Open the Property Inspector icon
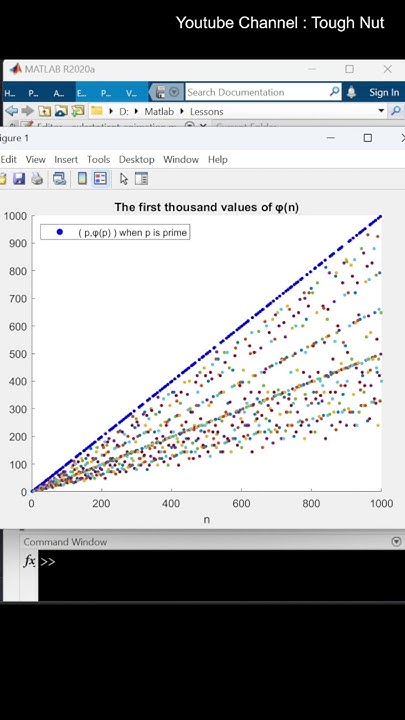405x720 pixels. click(x=141, y=179)
